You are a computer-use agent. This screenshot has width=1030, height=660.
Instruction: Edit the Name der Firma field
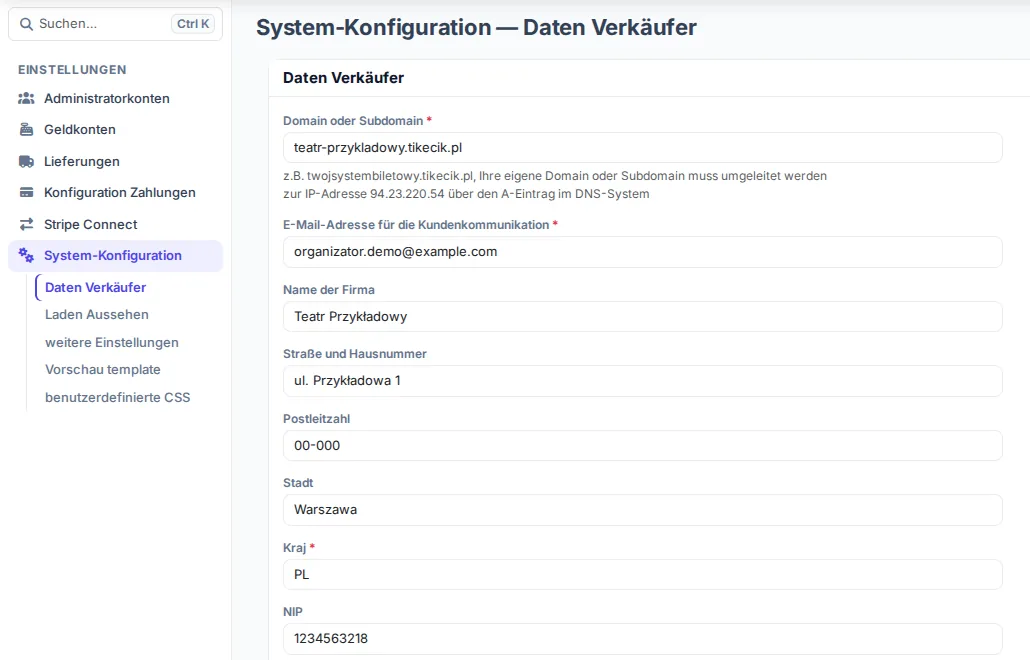coord(642,317)
